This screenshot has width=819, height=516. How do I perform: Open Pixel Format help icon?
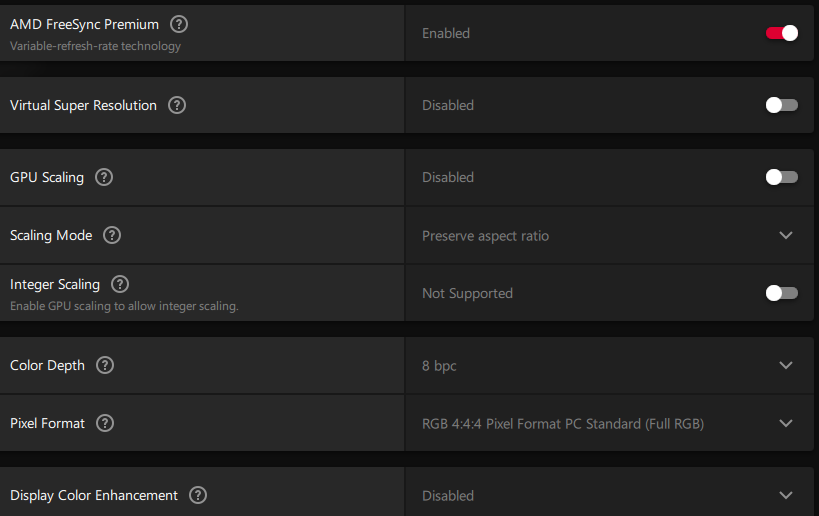click(105, 423)
